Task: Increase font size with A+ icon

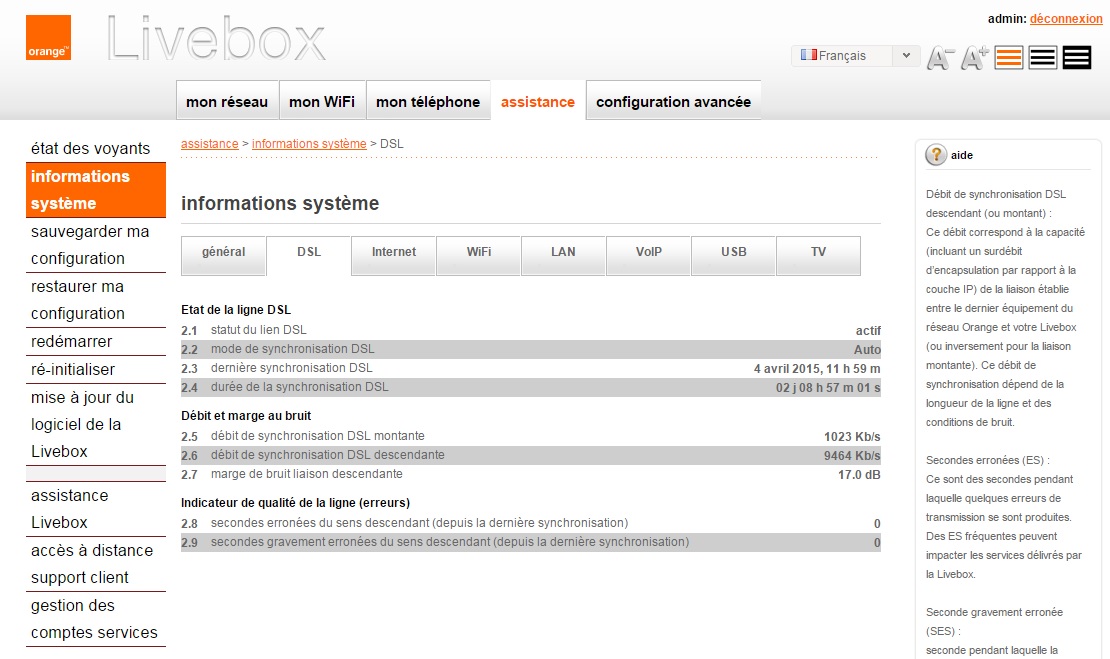Action: click(974, 57)
